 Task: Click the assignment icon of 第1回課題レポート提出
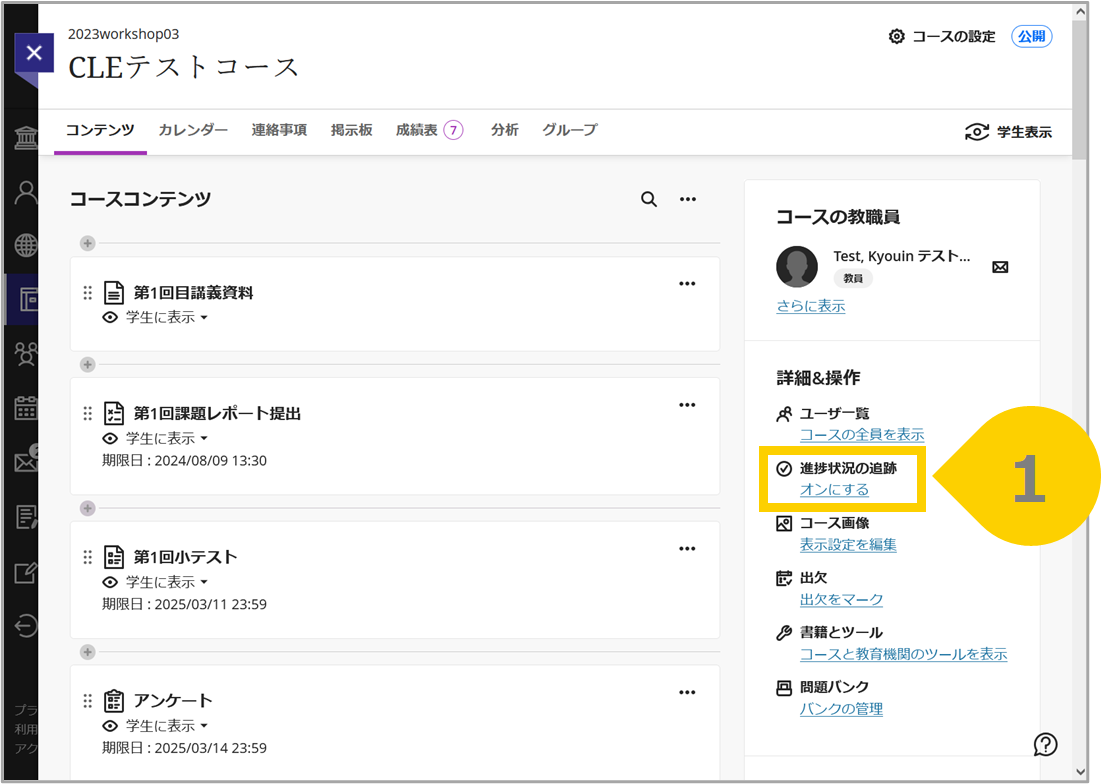pyautogui.click(x=114, y=413)
